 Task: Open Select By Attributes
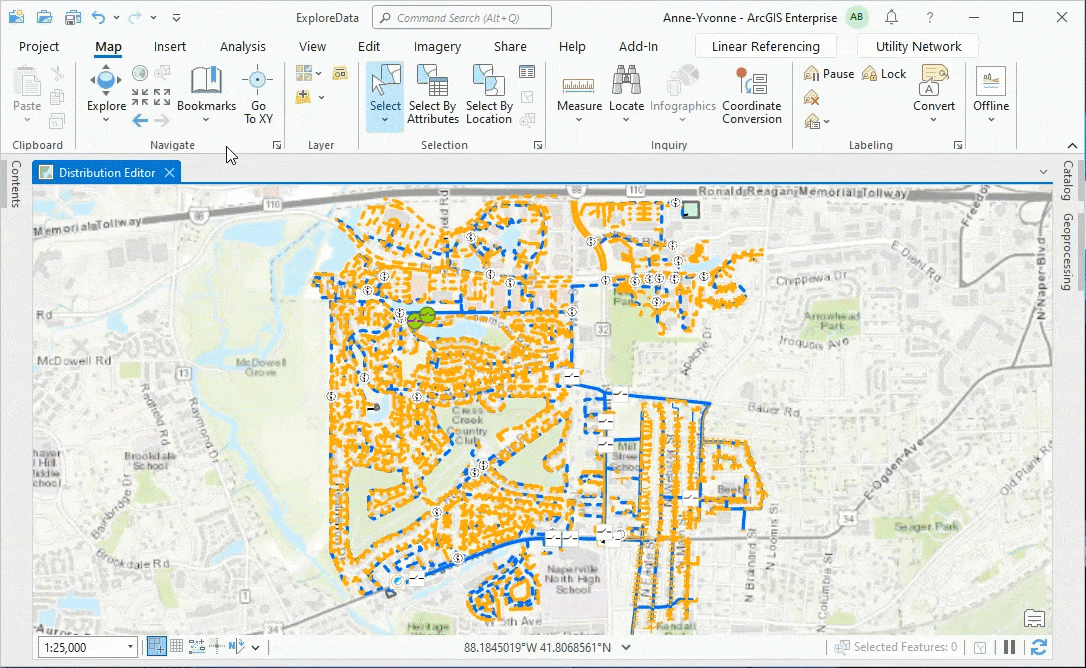(x=433, y=95)
